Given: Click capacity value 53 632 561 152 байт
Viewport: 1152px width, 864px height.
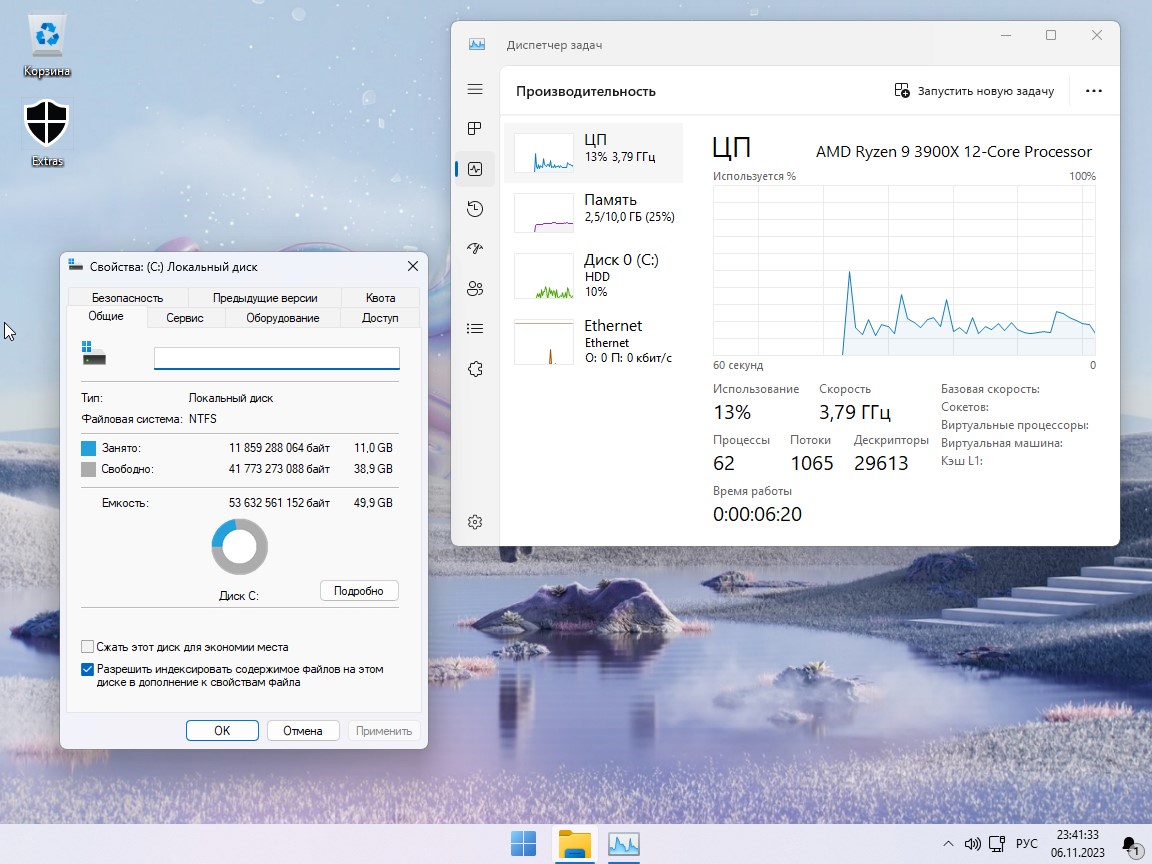Looking at the screenshot, I should click(x=279, y=503).
